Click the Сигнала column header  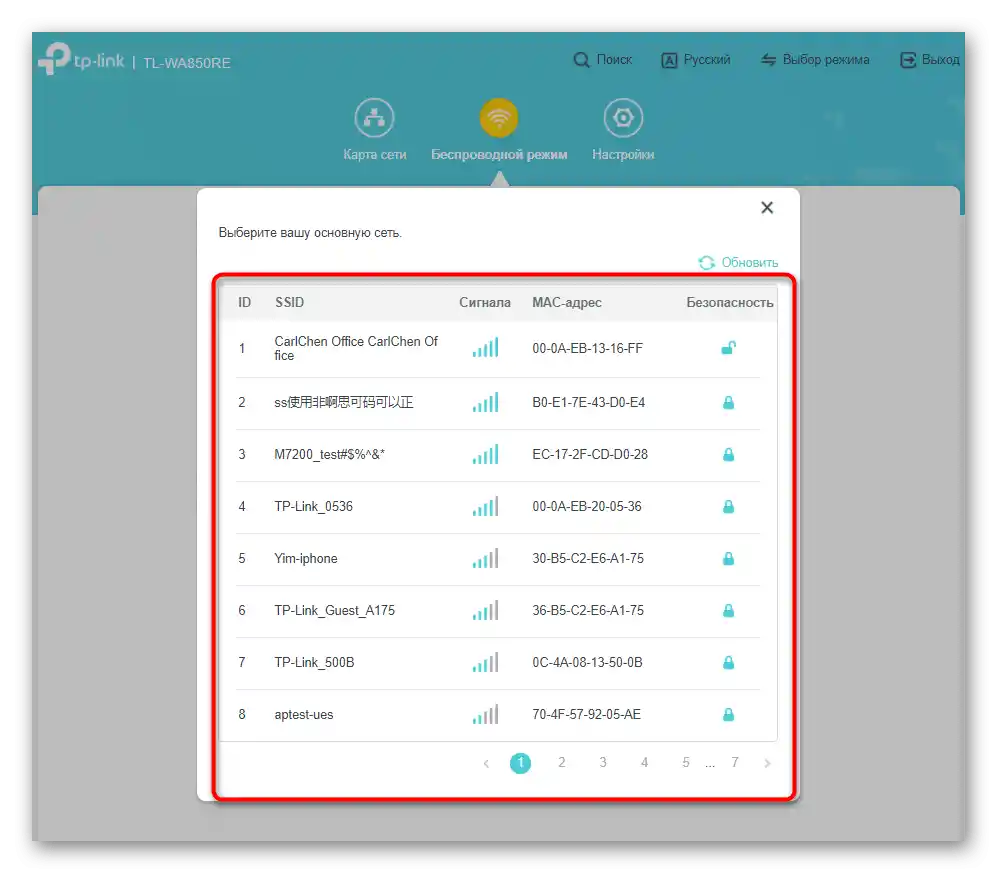(x=485, y=303)
